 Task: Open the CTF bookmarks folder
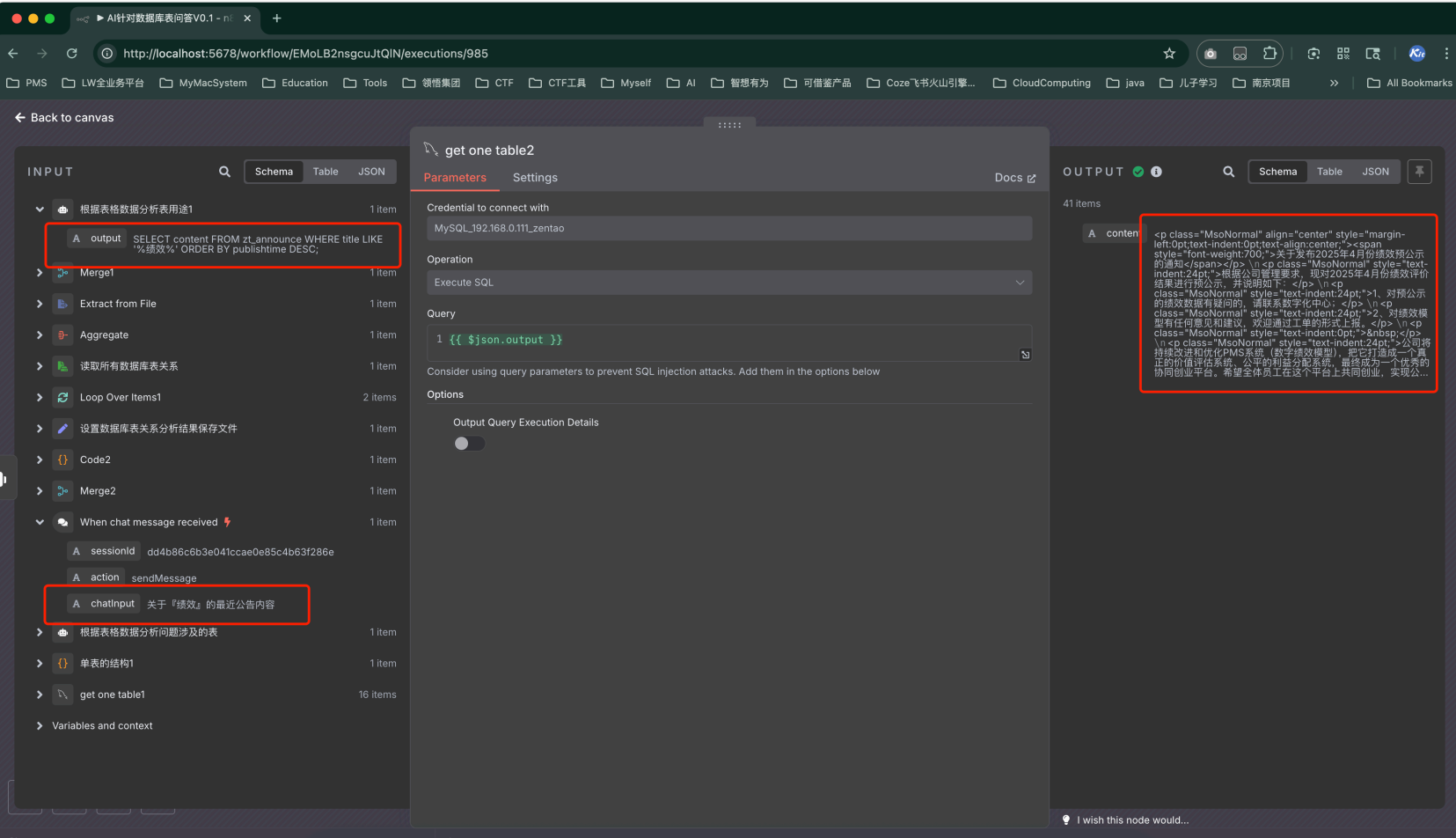494,83
